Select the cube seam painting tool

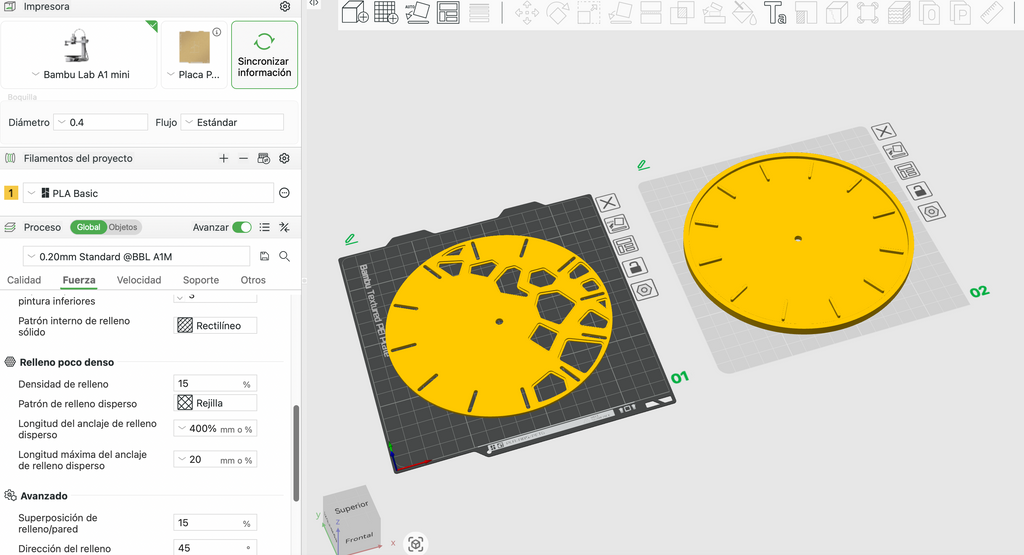[837, 13]
